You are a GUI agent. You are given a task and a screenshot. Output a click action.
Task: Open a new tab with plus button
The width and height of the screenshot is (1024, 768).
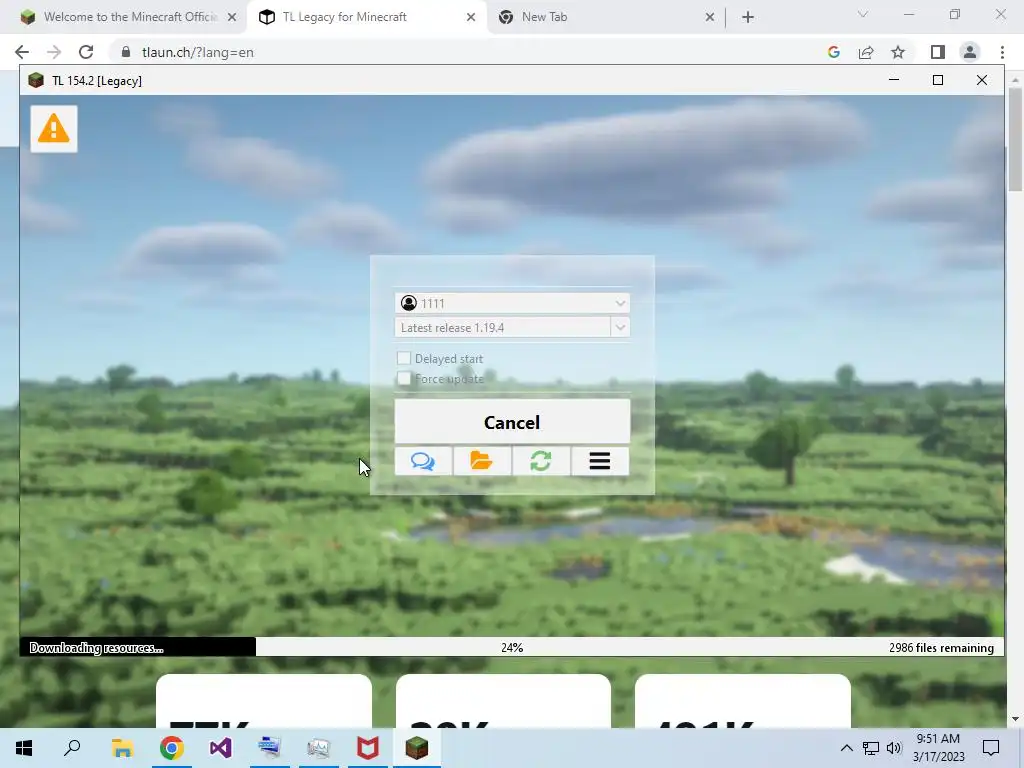click(x=748, y=17)
